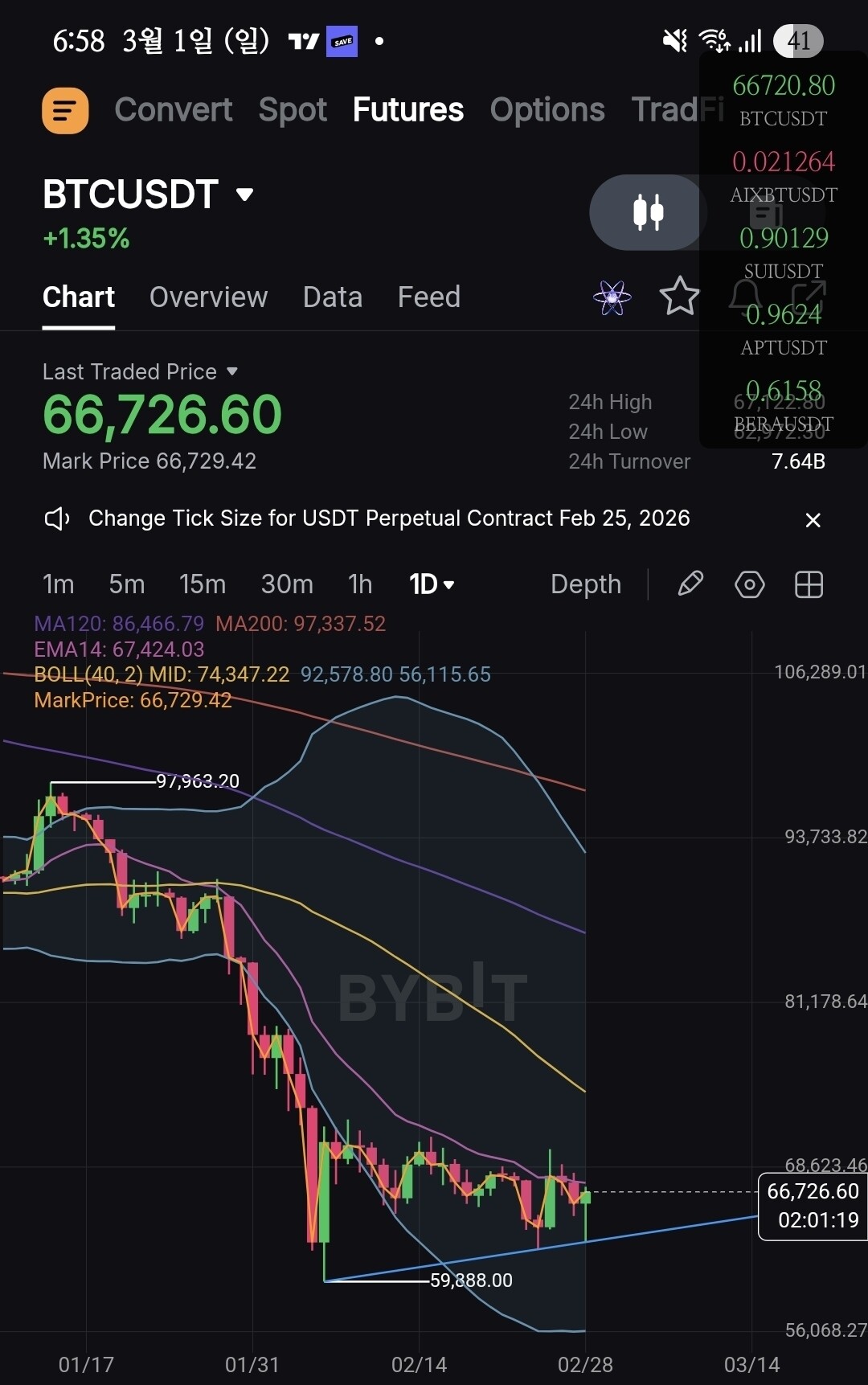Viewport: 868px width, 1385px height.
Task: Open chart drawing tools pencil icon
Action: point(690,584)
